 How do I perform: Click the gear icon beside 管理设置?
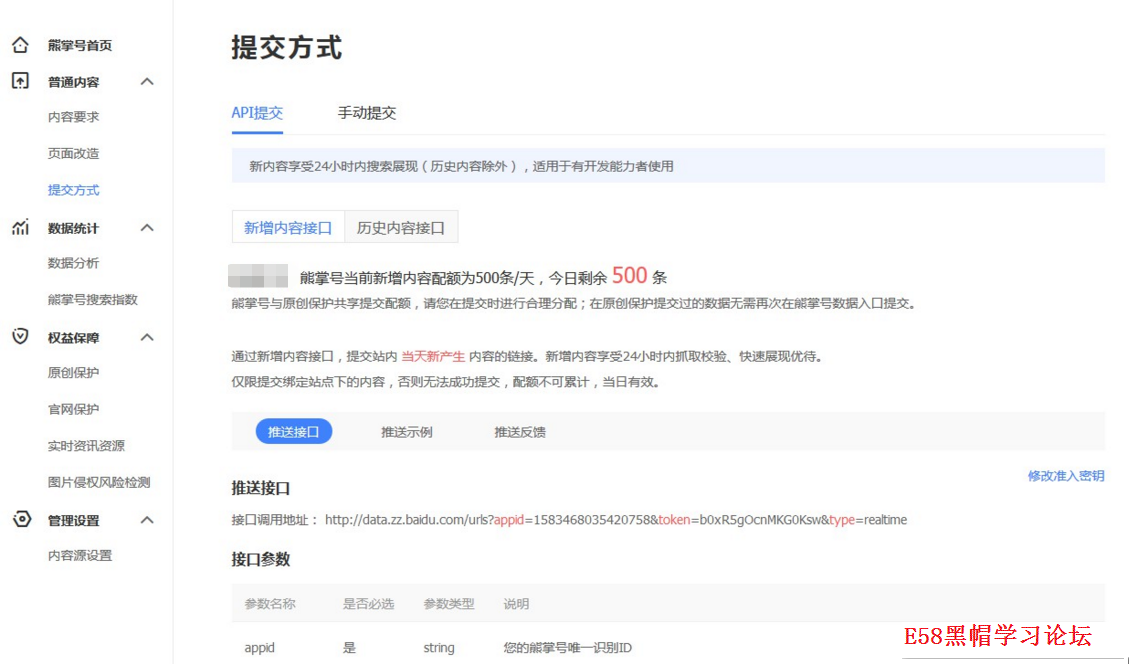point(20,520)
